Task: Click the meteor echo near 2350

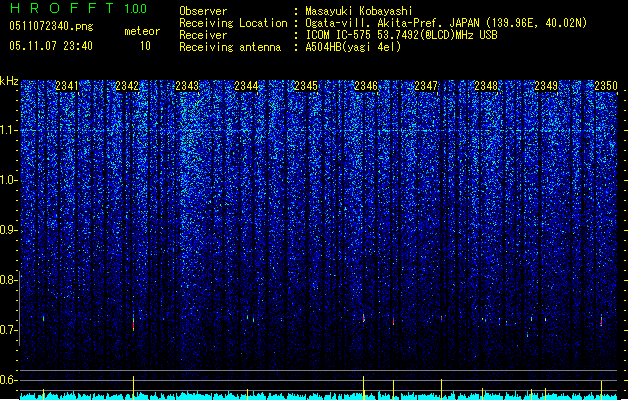Action: (601, 321)
